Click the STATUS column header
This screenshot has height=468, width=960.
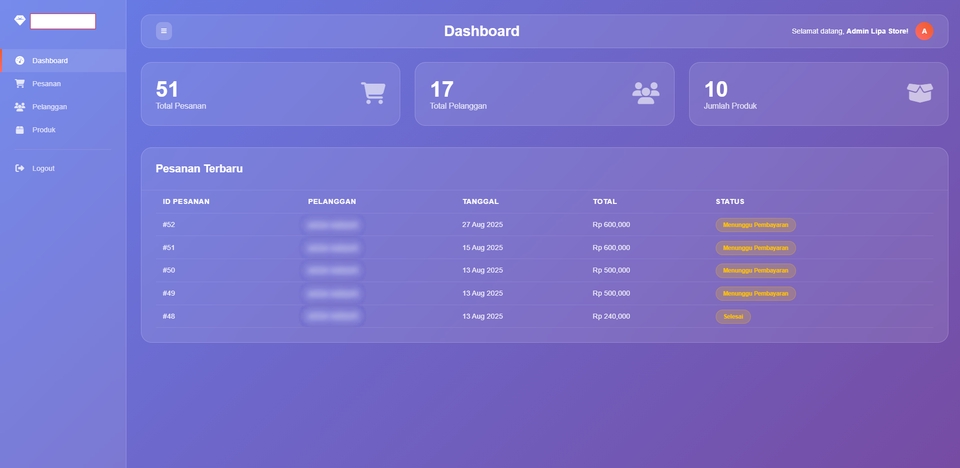click(x=730, y=202)
